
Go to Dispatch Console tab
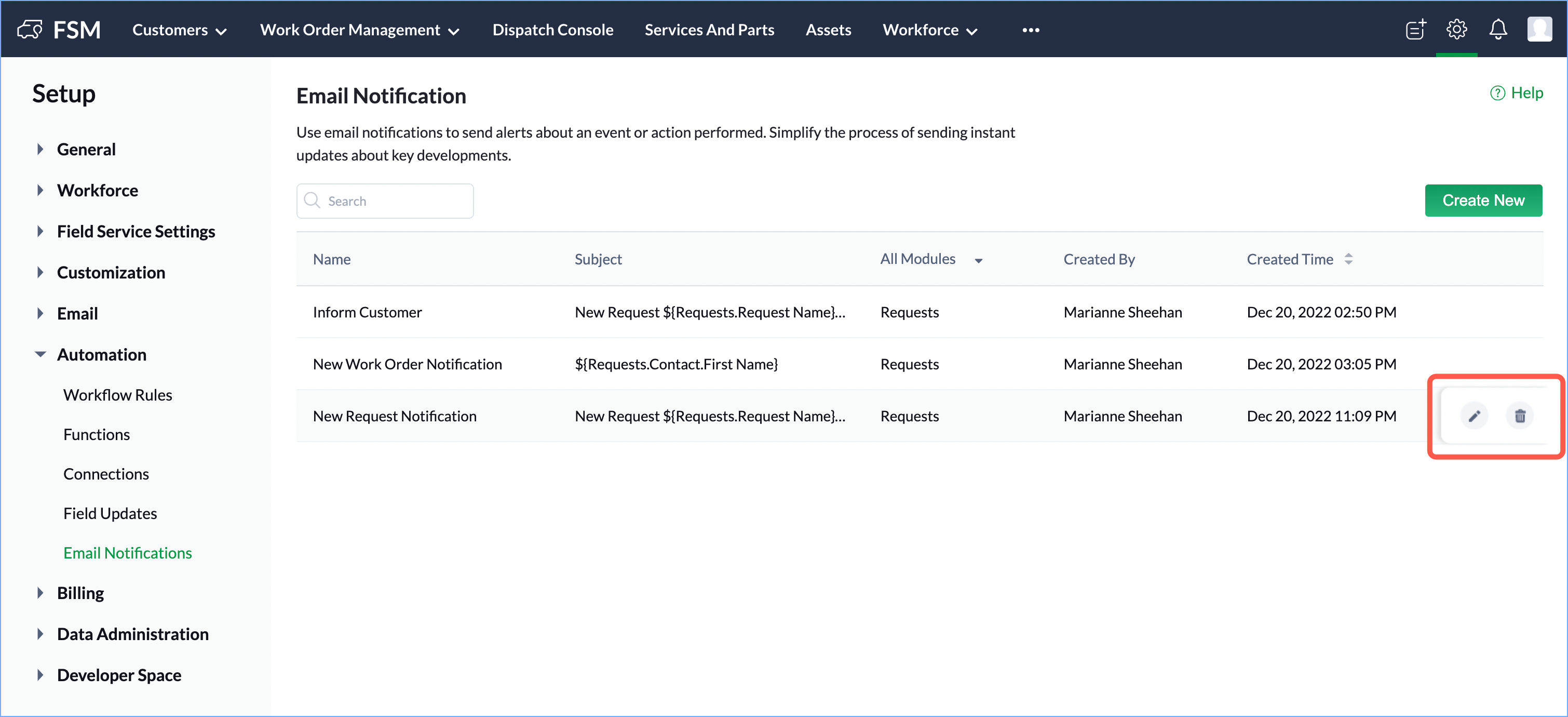pos(552,30)
